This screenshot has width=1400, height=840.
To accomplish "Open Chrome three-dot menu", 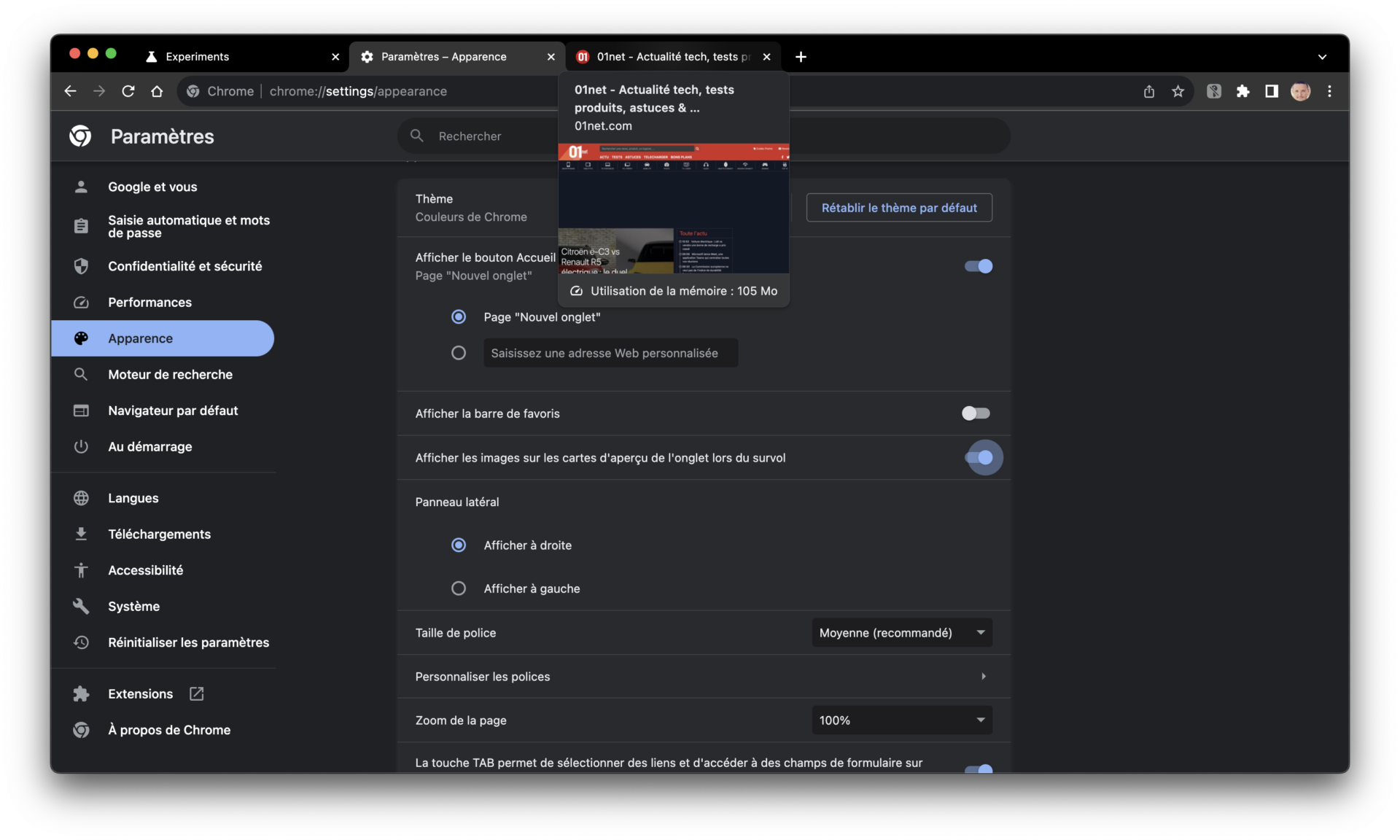I will [x=1329, y=91].
